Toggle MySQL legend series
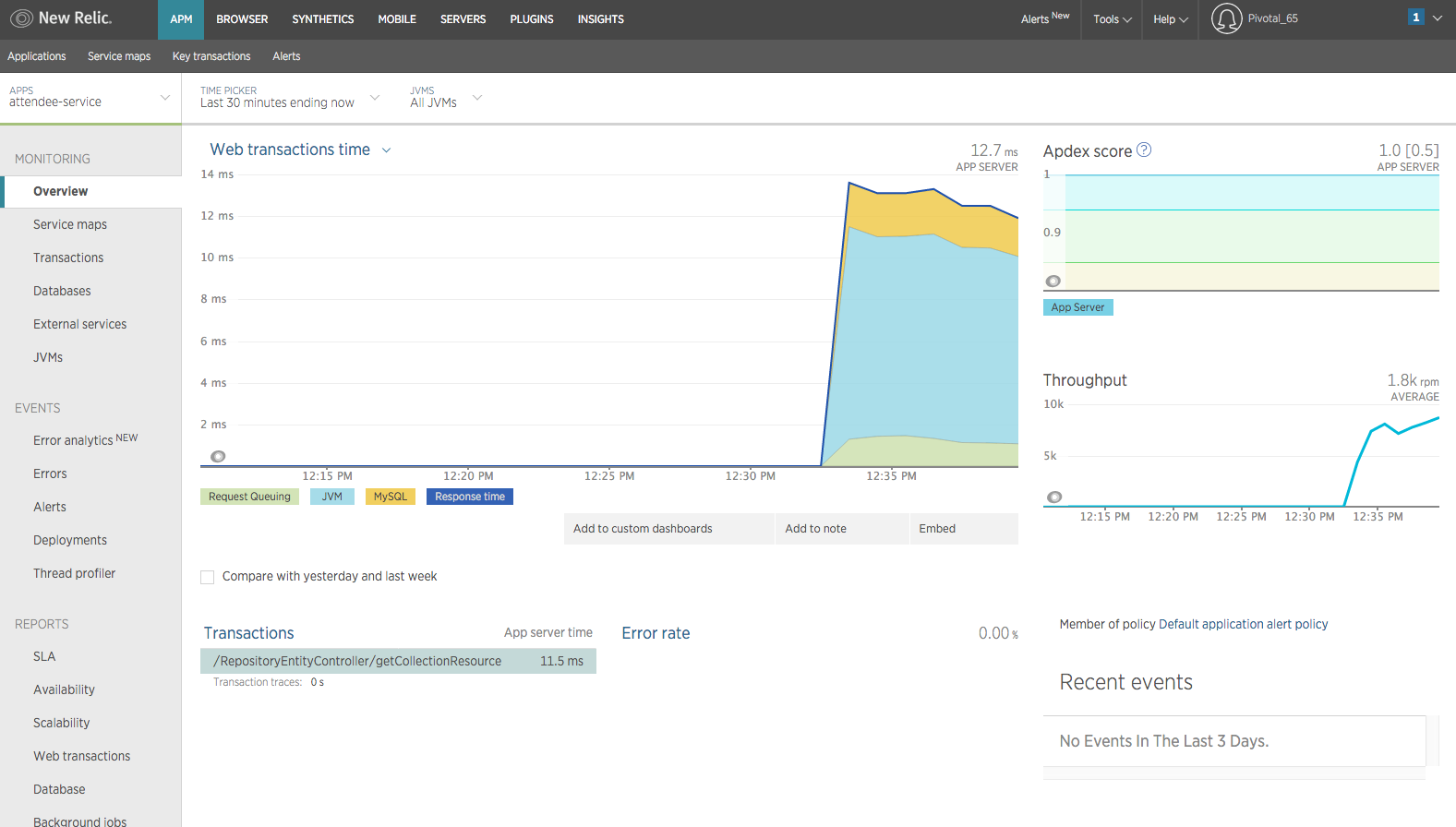 pos(391,497)
